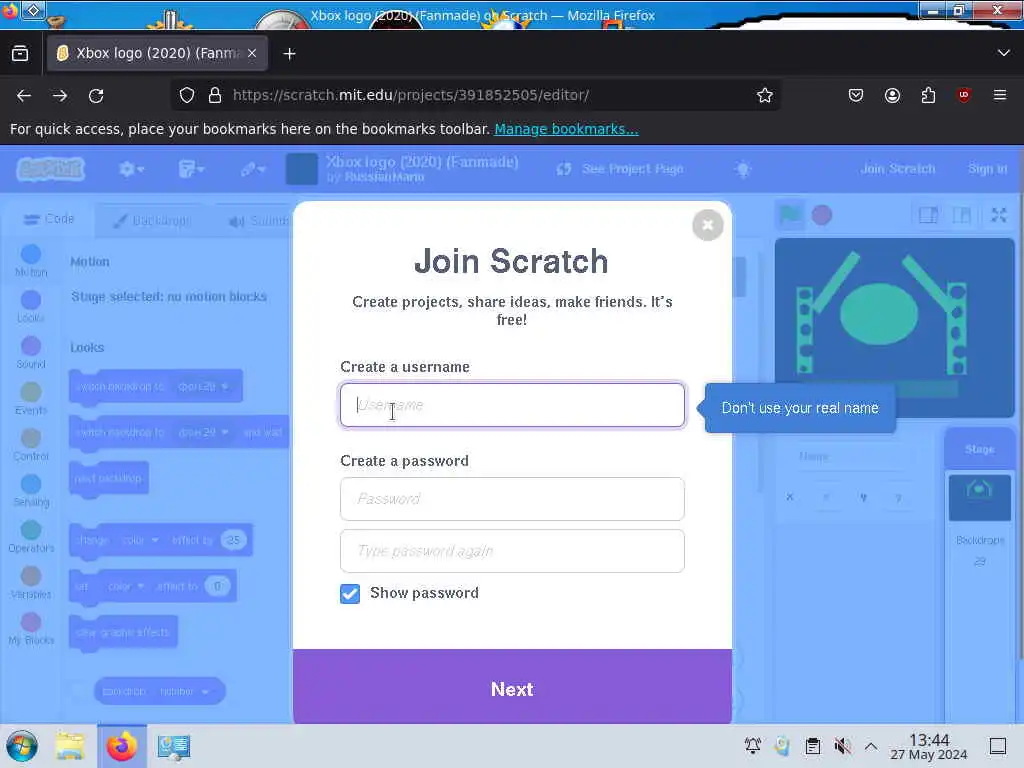Open the Edit pencil dropdown

253,169
